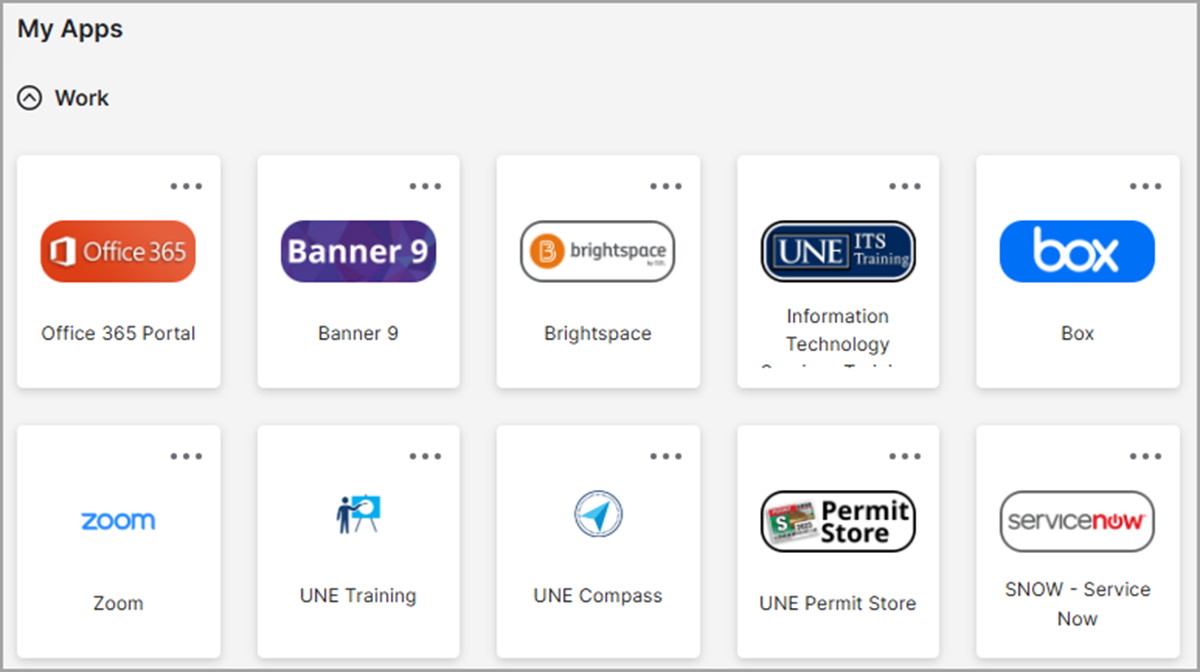The height and width of the screenshot is (672, 1200).
Task: Show more options for Brightspace tile
Action: pos(666,186)
